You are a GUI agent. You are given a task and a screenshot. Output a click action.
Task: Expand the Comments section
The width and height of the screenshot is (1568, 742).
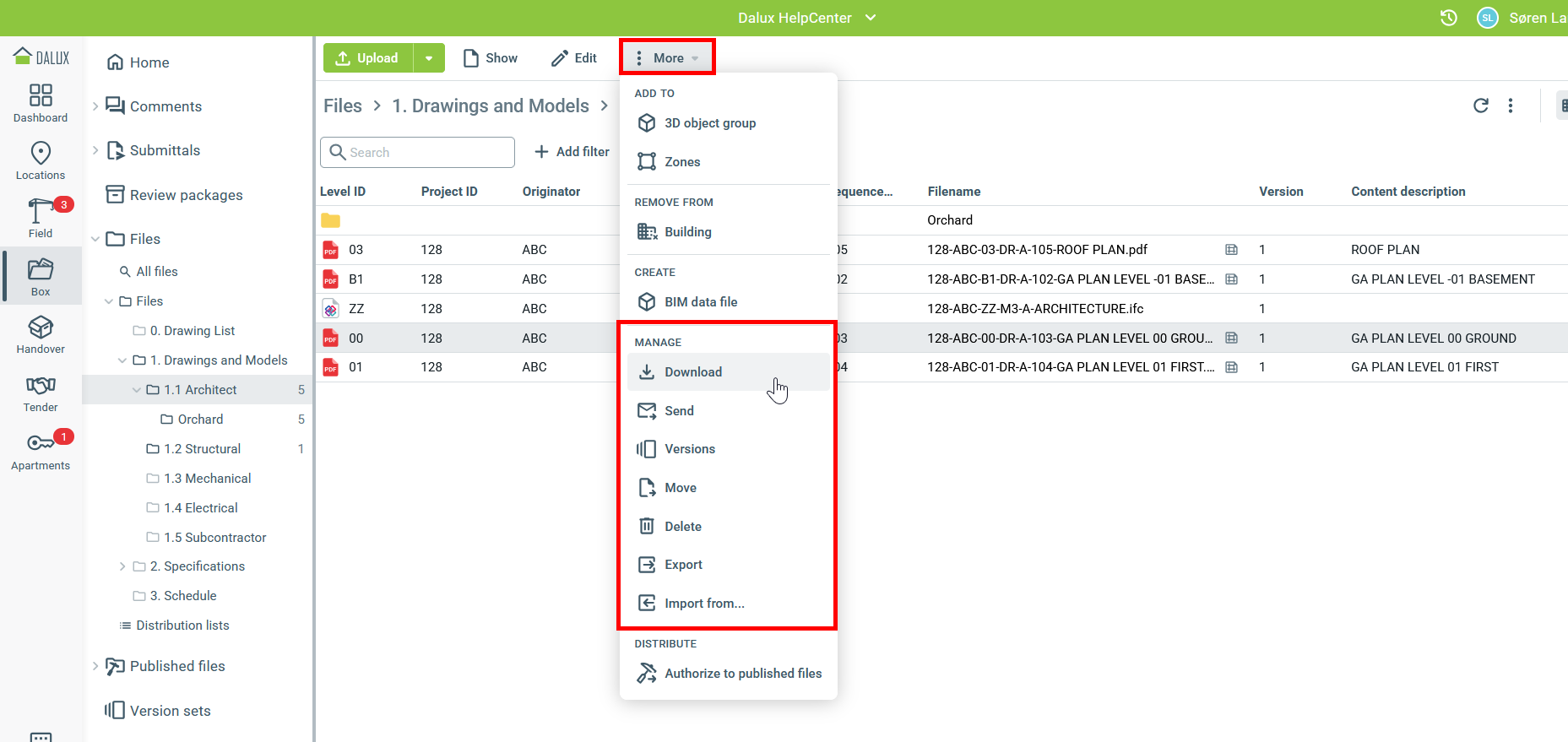[x=95, y=106]
